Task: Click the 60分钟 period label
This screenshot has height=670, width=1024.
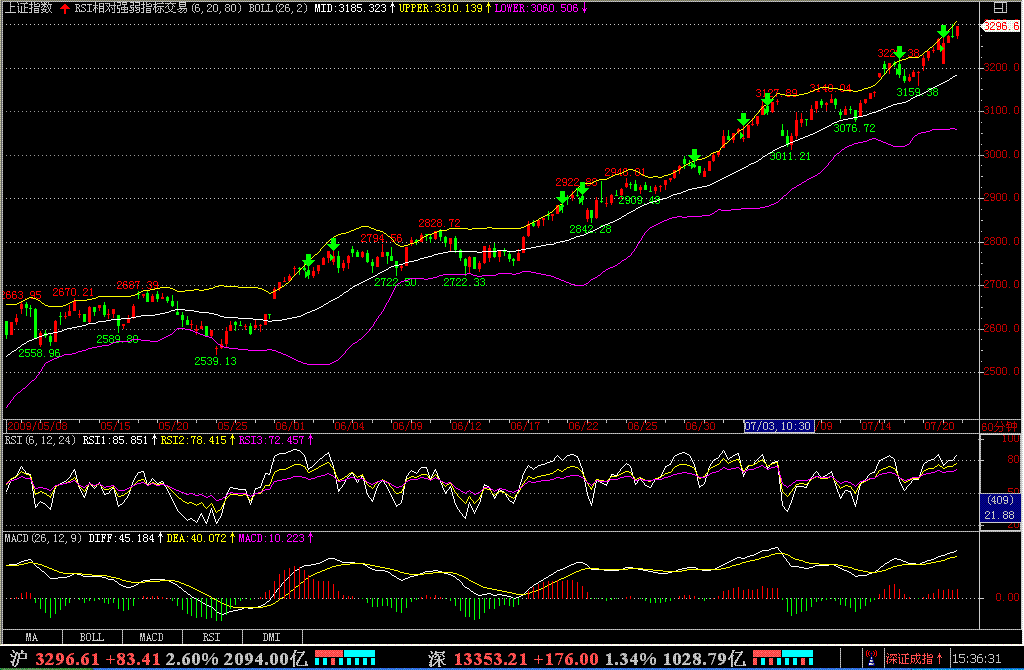Action: pyautogui.click(x=1000, y=426)
